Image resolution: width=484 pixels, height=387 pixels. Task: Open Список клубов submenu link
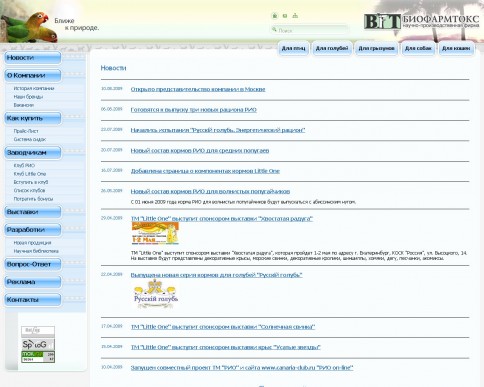[x=29, y=190]
